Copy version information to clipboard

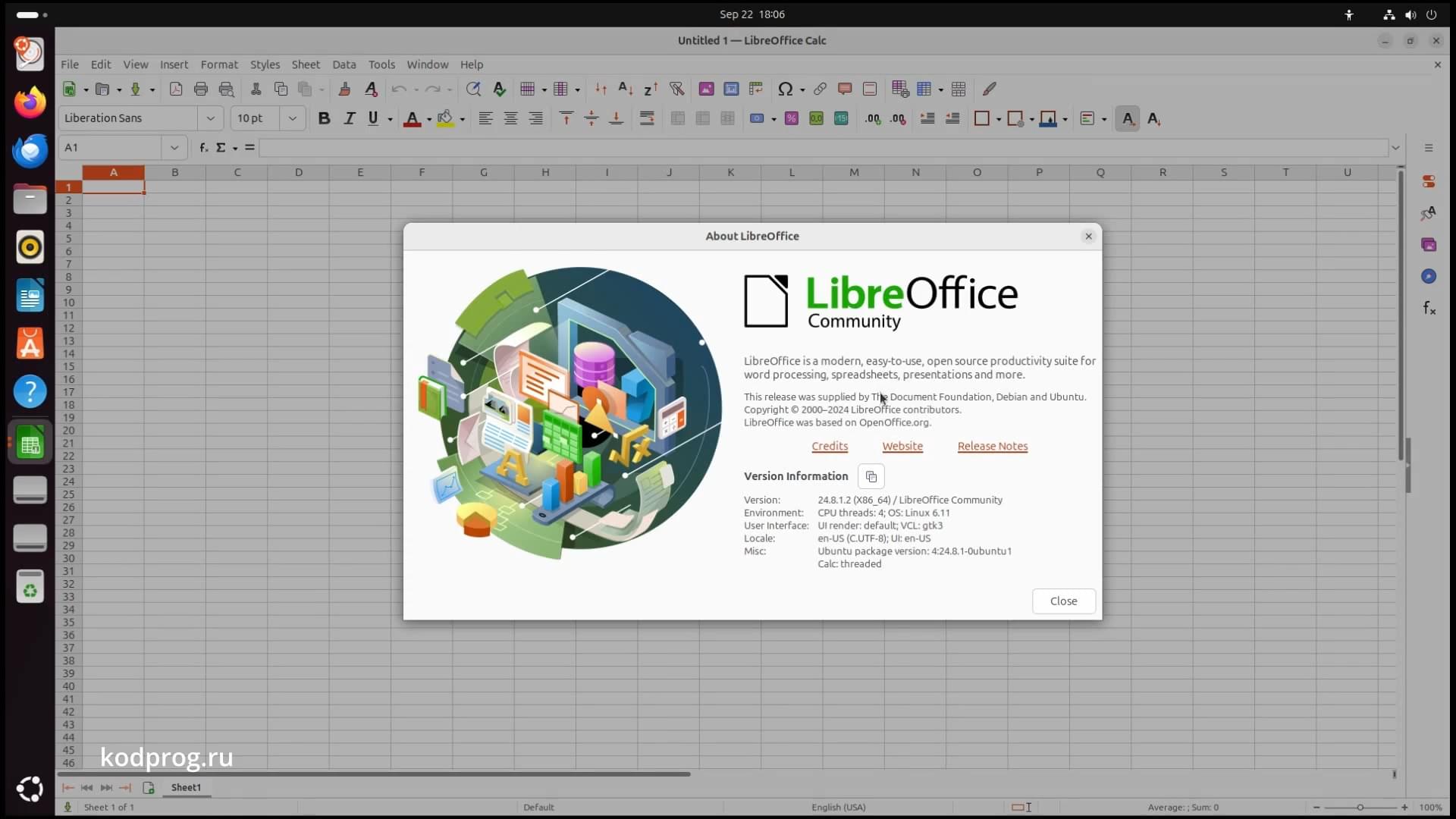[871, 476]
